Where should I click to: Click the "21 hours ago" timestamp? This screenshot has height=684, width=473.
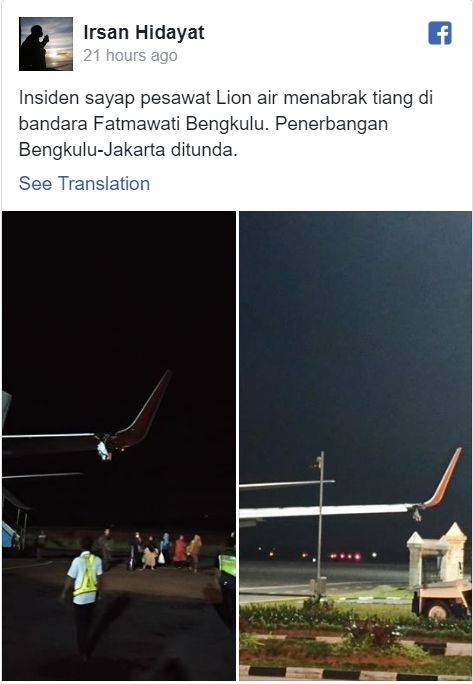pyautogui.click(x=130, y=56)
